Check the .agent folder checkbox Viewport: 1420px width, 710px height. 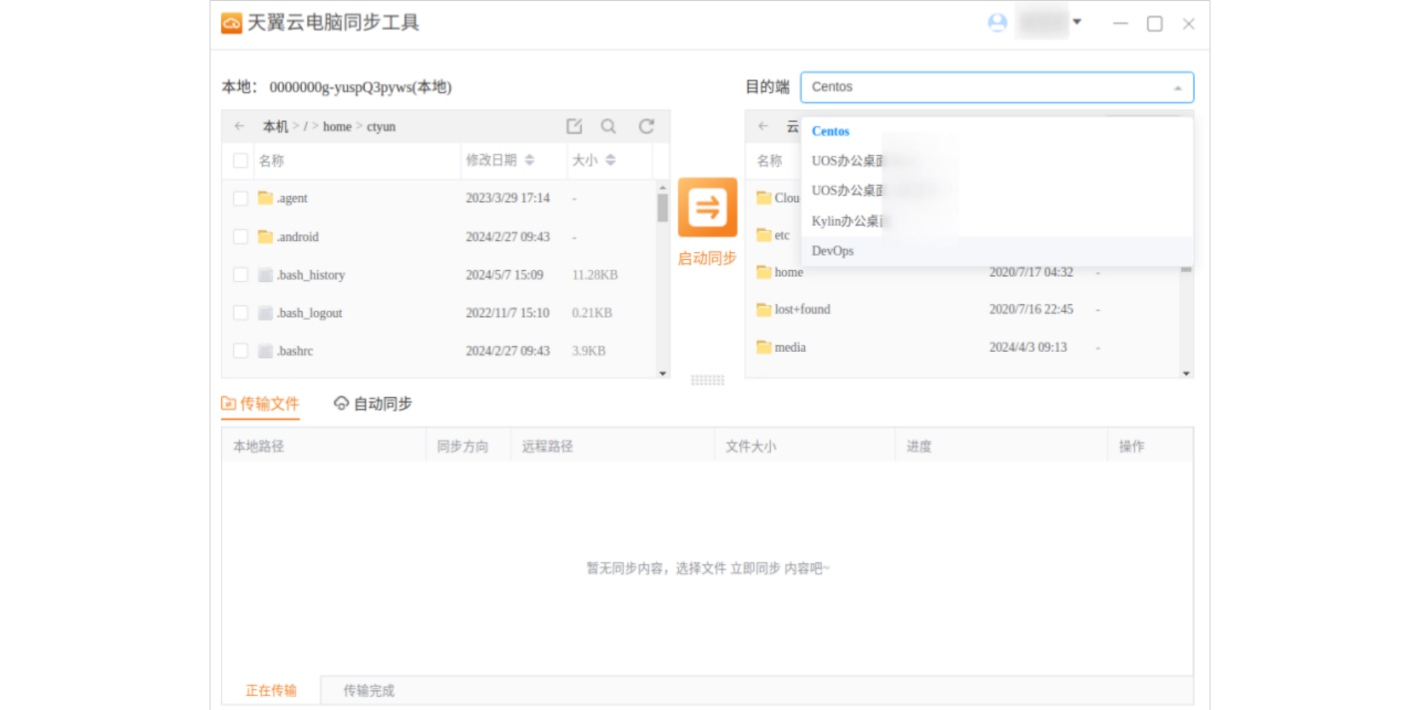point(240,198)
